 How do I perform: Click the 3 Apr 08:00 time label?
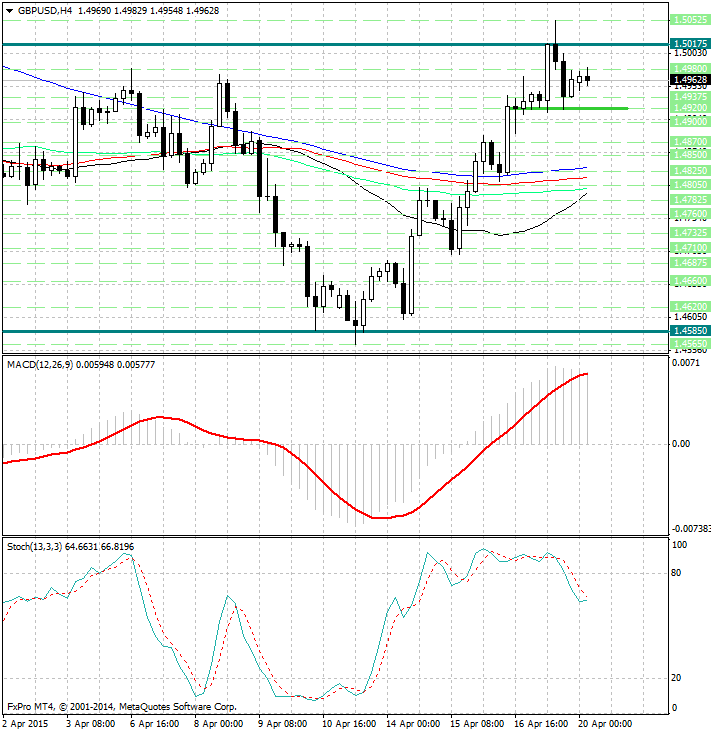click(91, 724)
